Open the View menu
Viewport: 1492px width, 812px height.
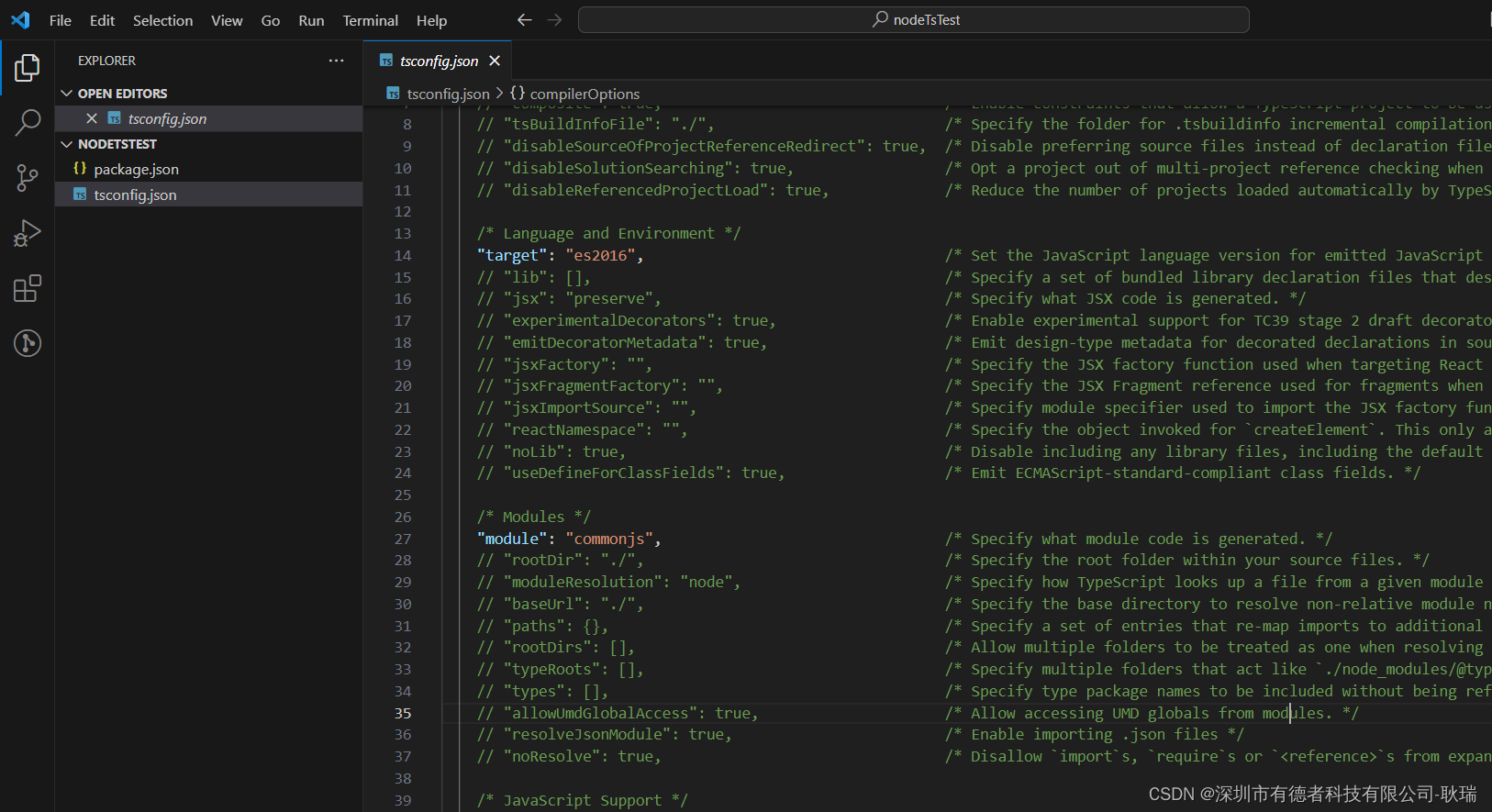coord(227,20)
